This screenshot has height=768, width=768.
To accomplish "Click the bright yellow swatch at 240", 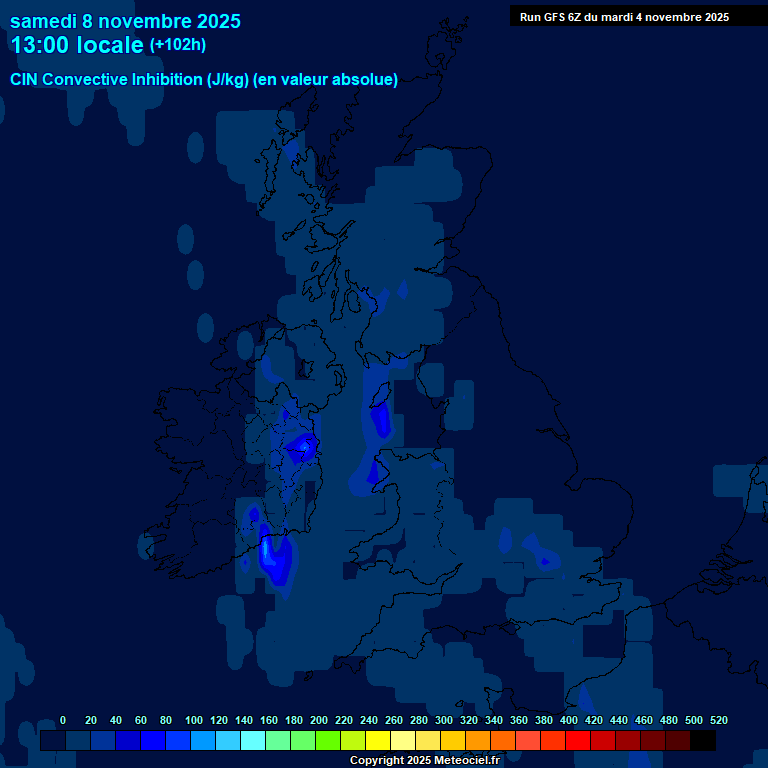I will [378, 741].
